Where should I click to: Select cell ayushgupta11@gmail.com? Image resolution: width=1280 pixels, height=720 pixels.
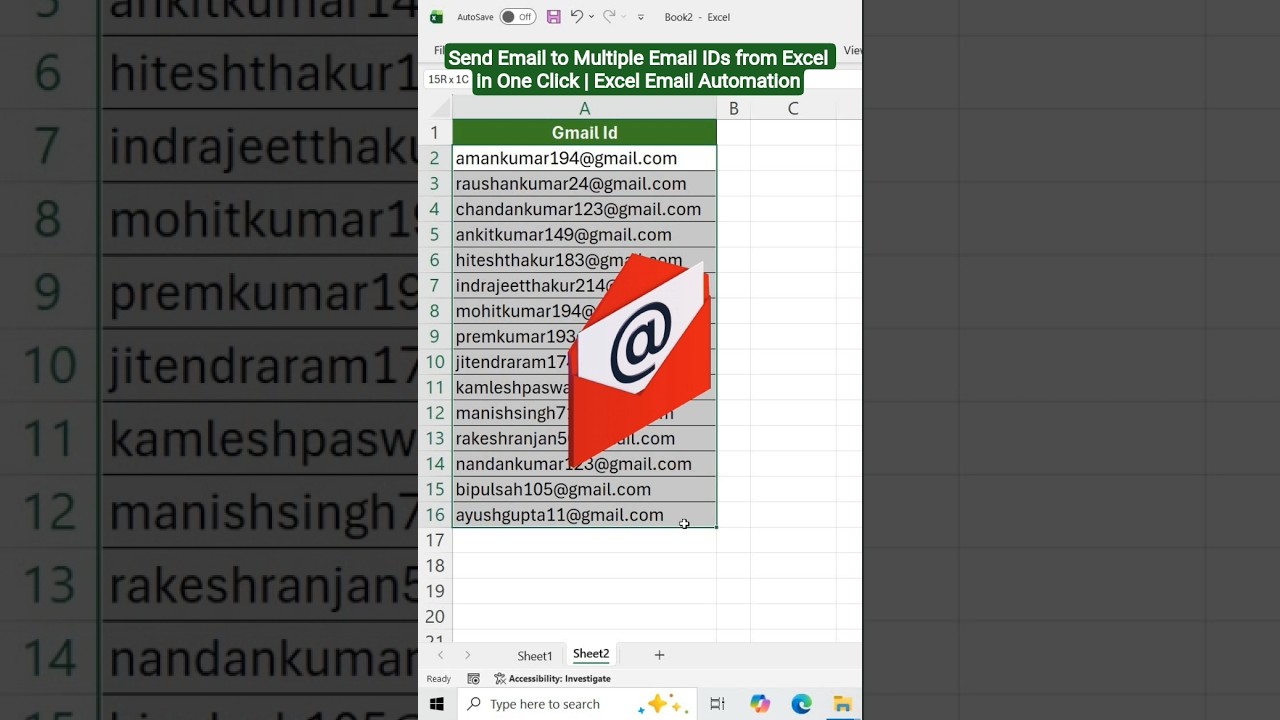pos(584,515)
